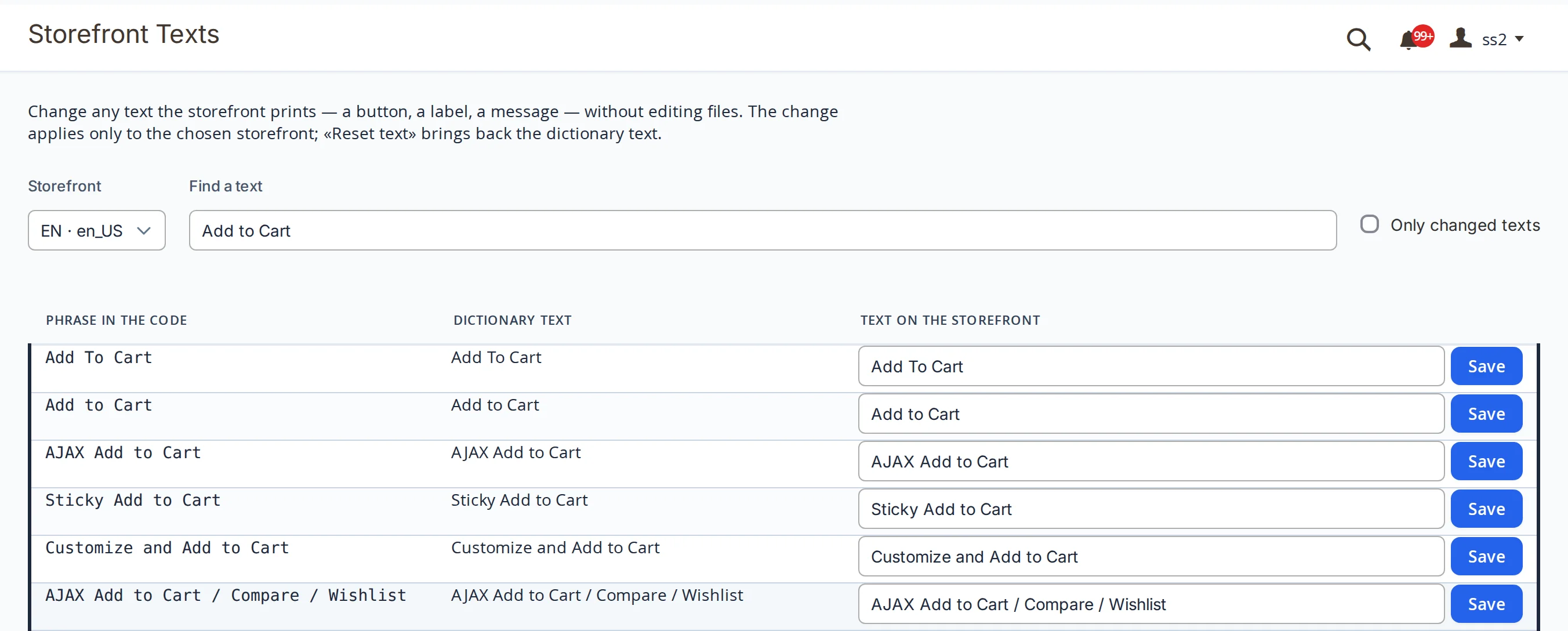Click the Text on the Storefront column header

click(950, 320)
